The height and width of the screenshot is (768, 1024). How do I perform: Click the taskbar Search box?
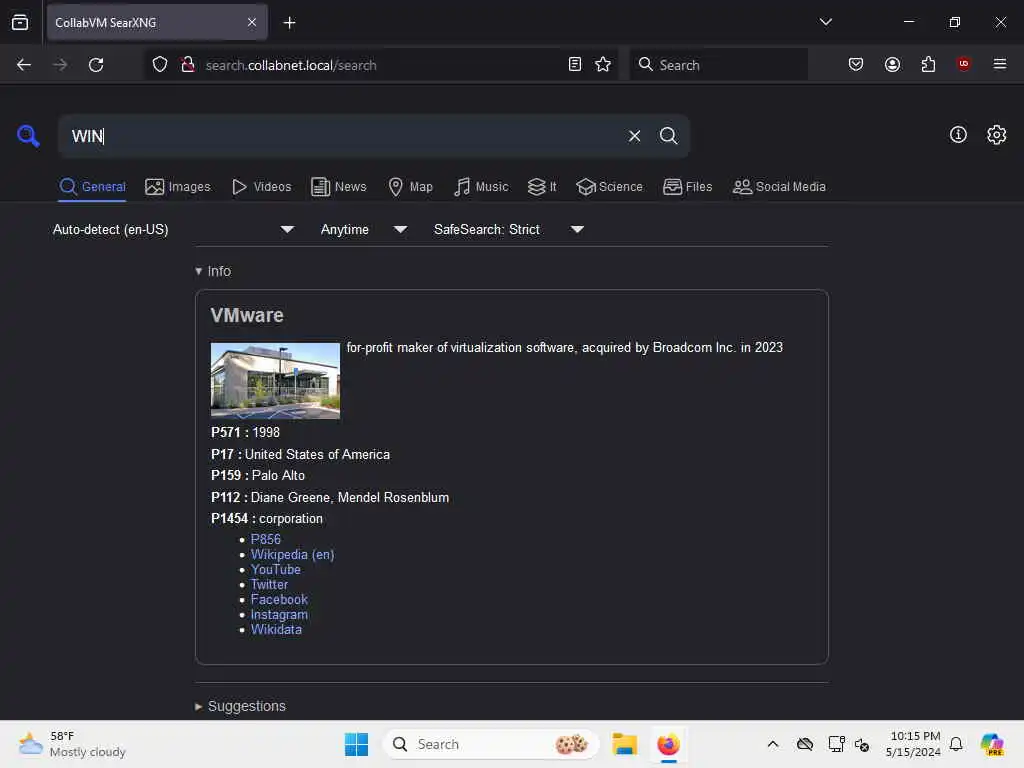(491, 744)
